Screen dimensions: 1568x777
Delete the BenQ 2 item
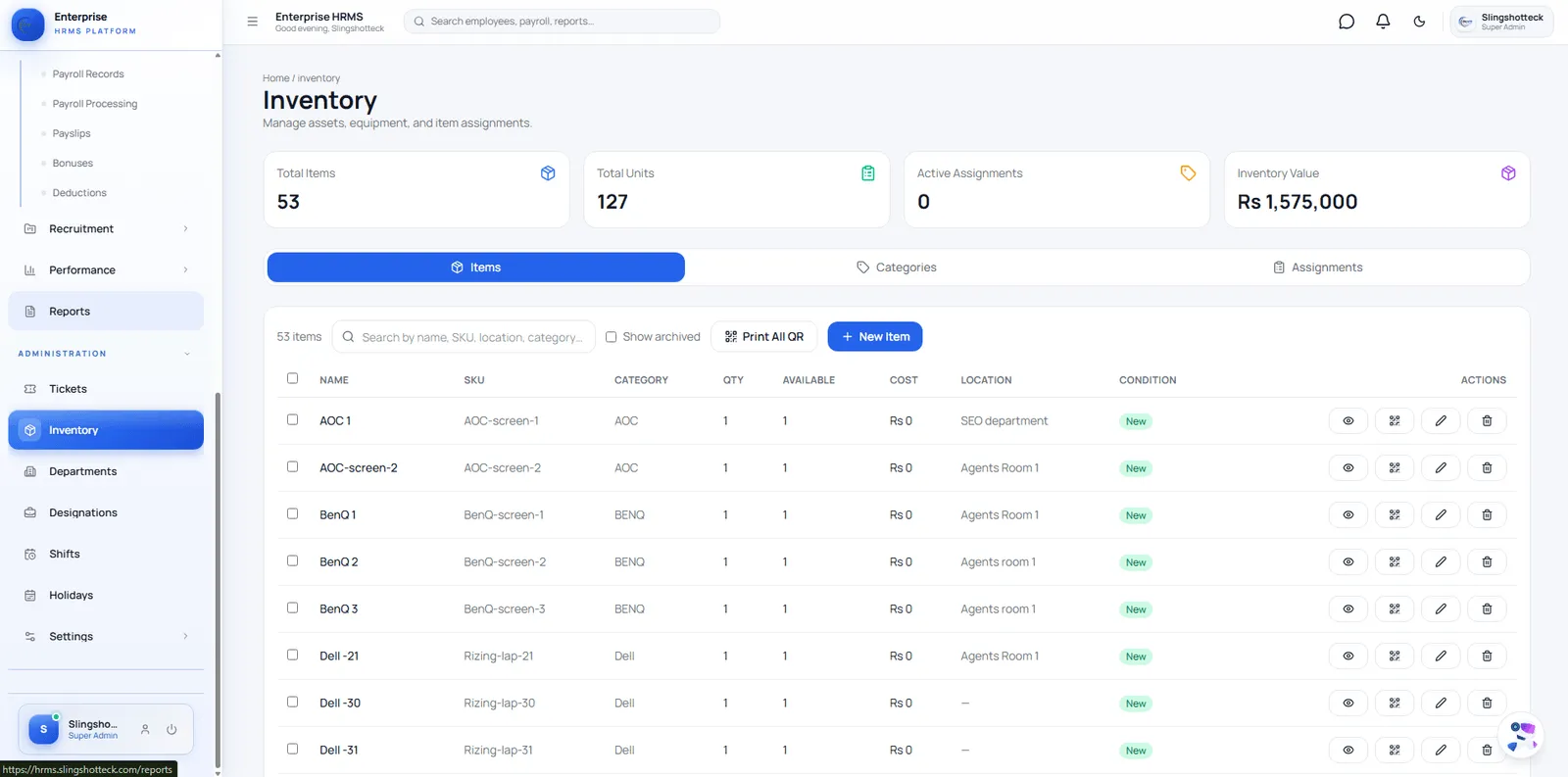point(1487,562)
